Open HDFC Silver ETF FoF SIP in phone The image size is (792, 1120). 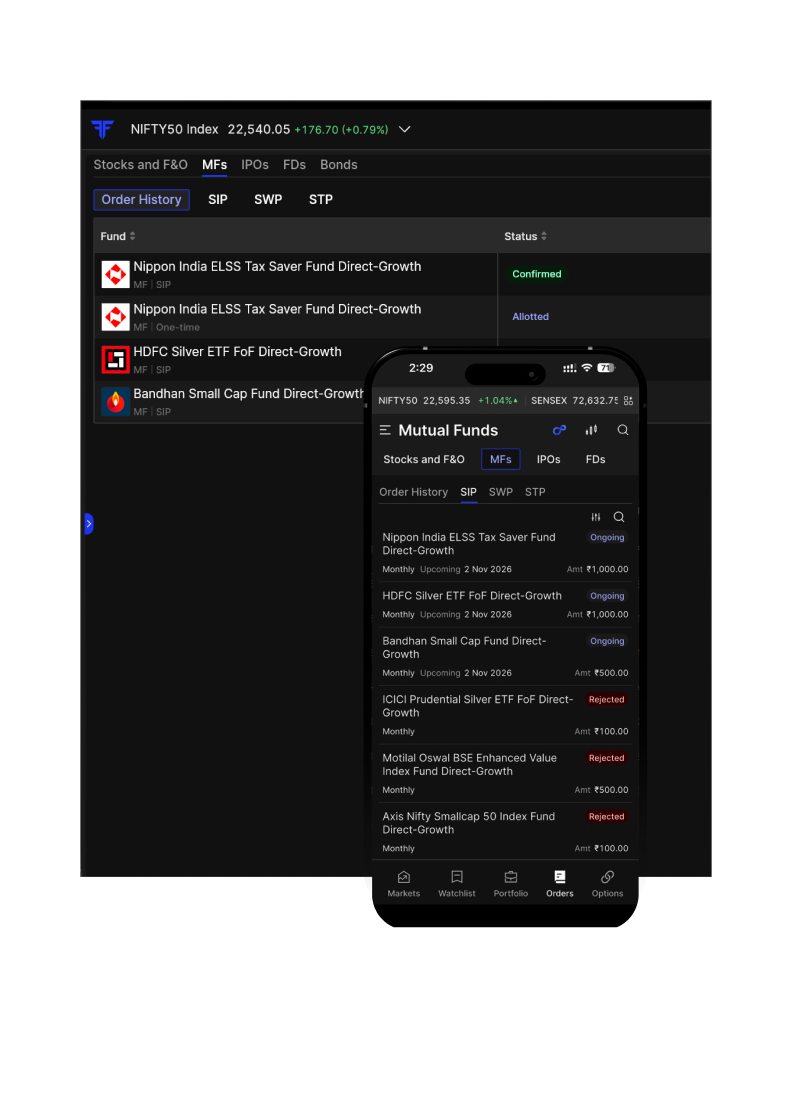(506, 605)
